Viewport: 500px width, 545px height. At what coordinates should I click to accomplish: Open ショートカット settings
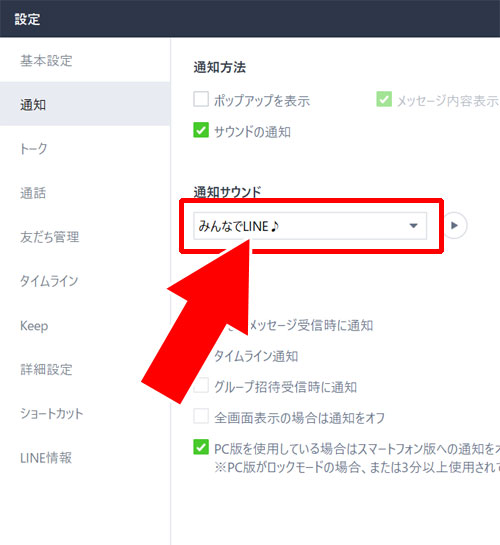(51, 414)
